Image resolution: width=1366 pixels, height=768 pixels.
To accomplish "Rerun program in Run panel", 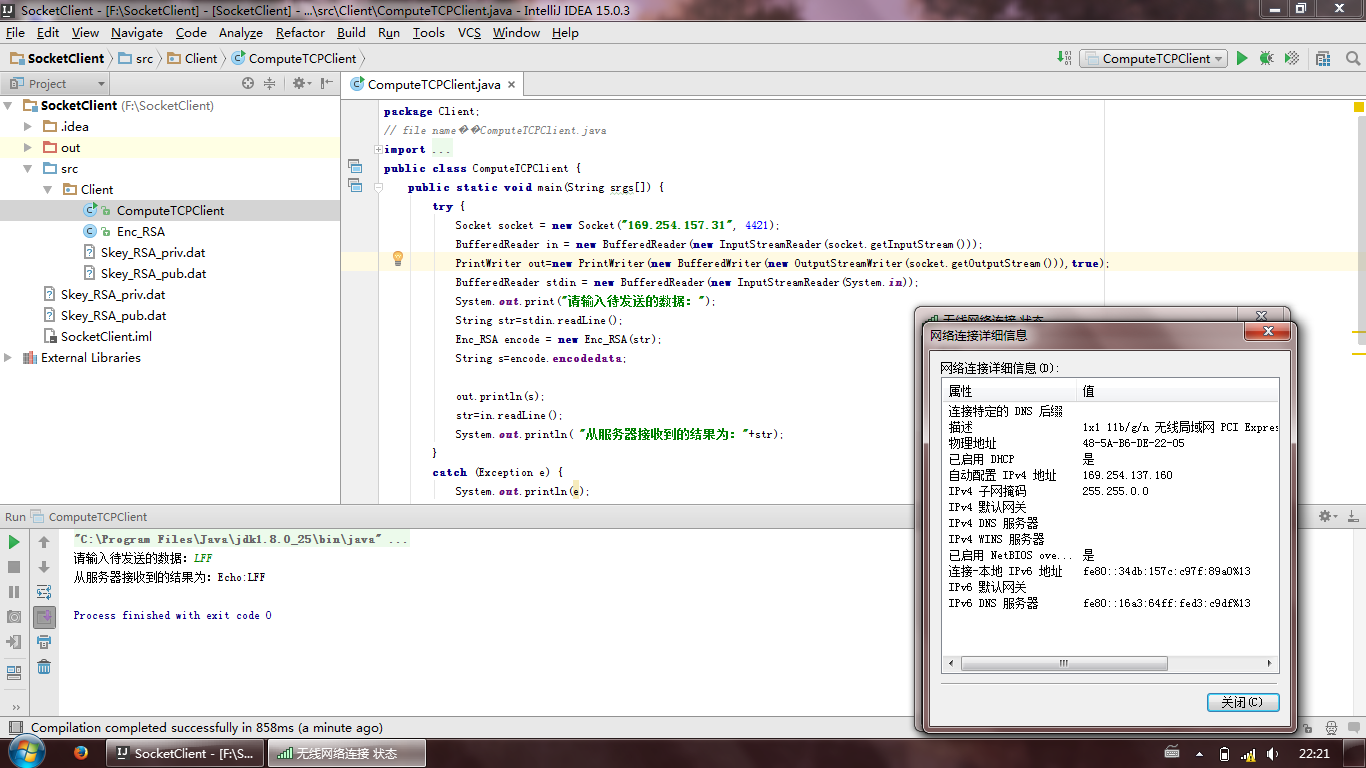I will point(14,542).
